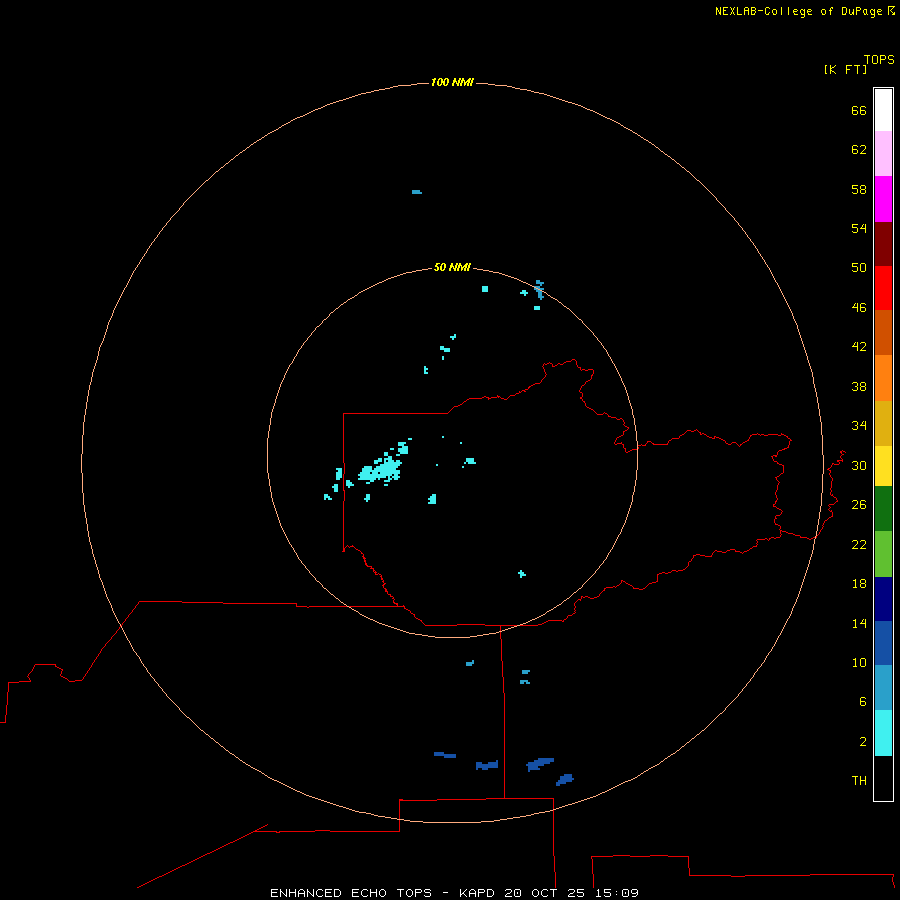
Task: Click the 'TH' legend label
Action: 859,781
